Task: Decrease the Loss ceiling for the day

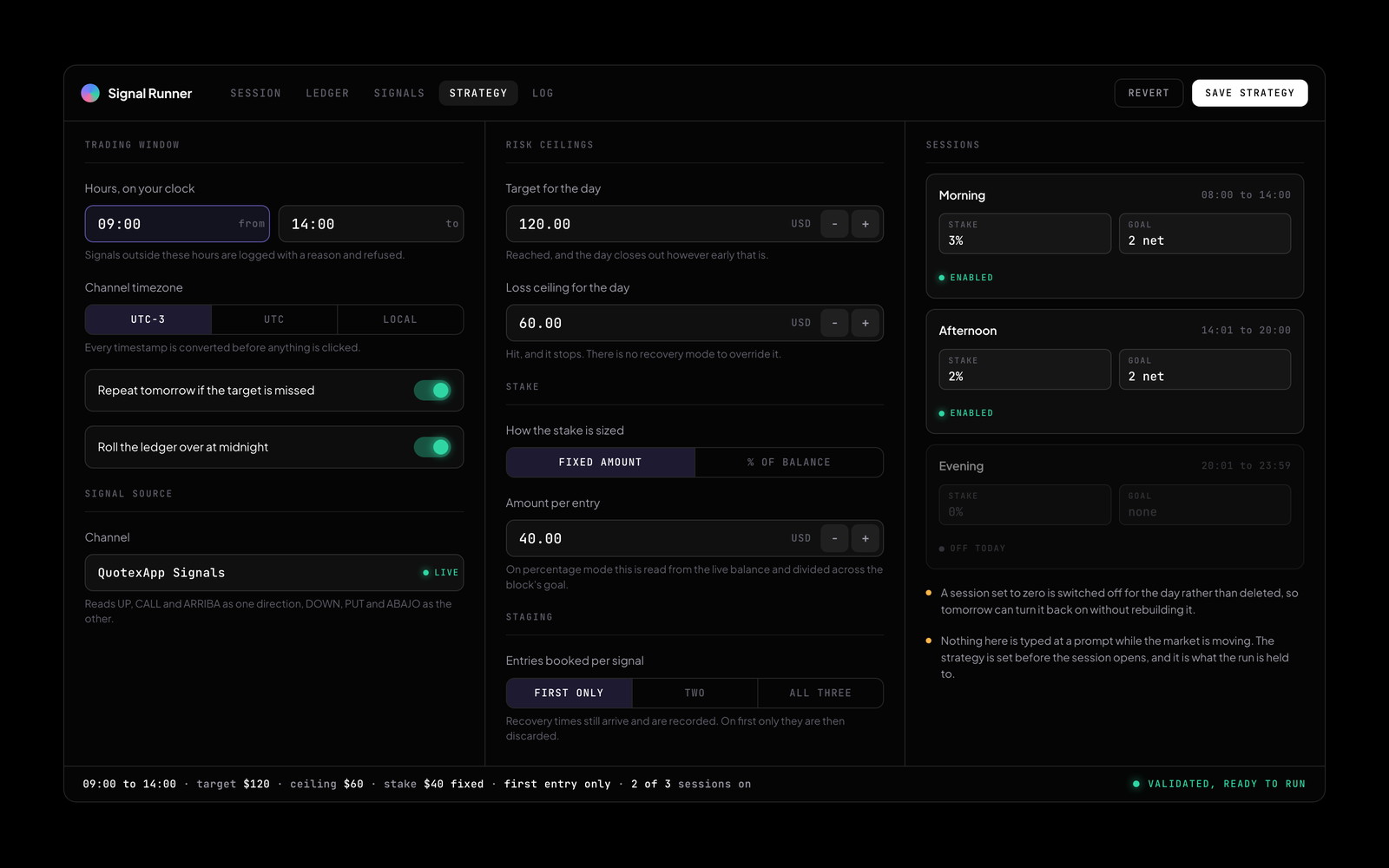Action: point(834,323)
